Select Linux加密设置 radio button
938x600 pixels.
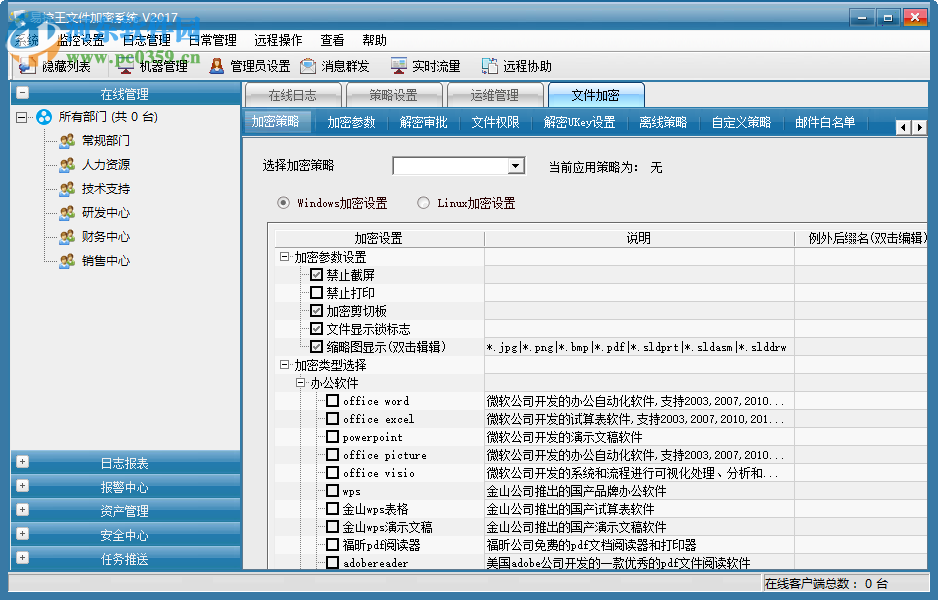pos(424,203)
